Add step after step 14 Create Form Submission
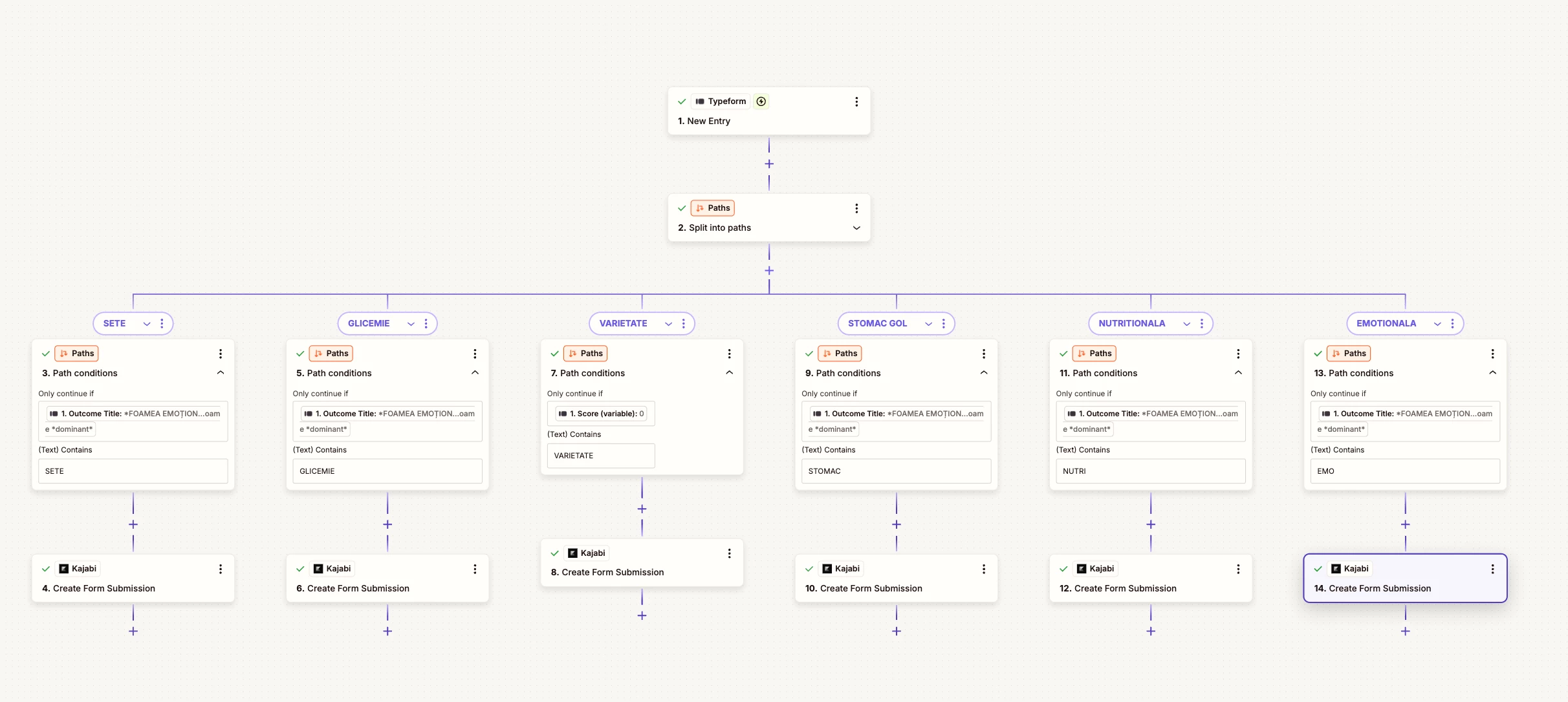Viewport: 1568px width, 702px height. click(1405, 631)
